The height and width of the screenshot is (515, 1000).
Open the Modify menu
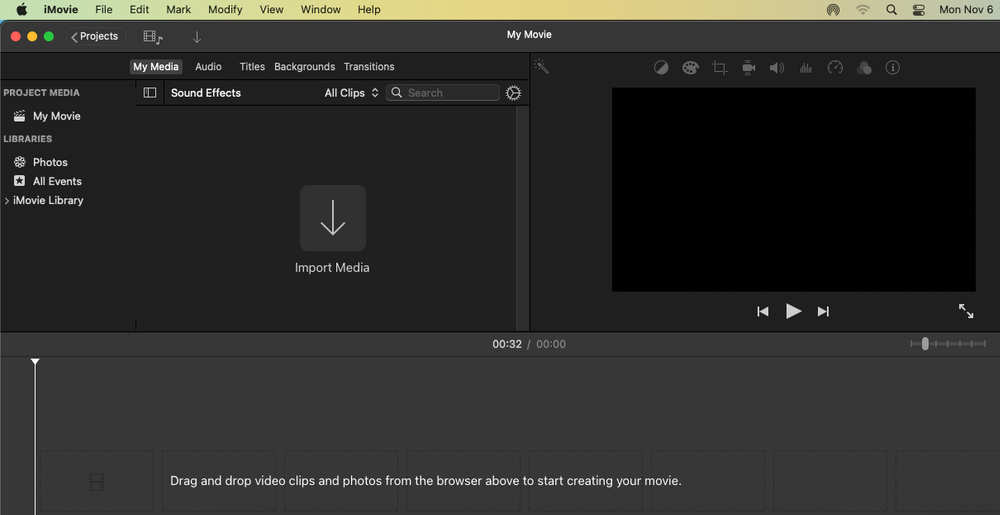point(225,10)
